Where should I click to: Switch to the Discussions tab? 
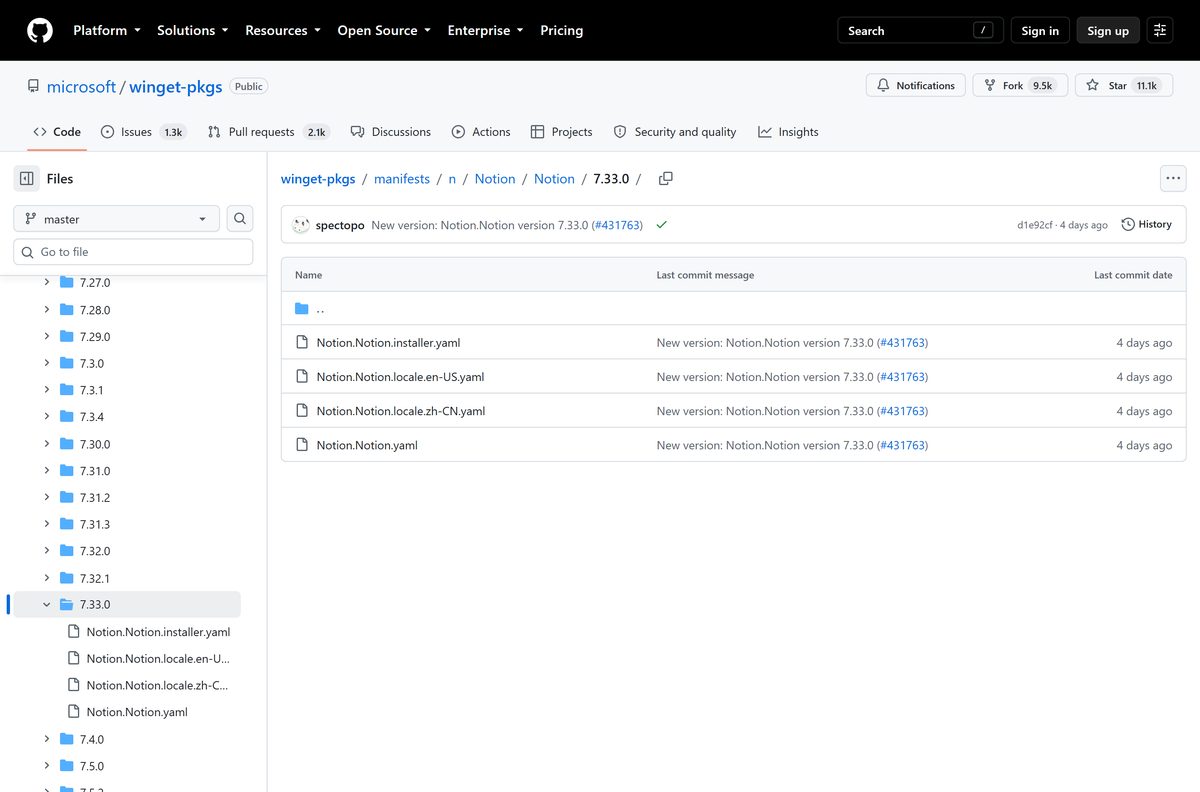pyautogui.click(x=391, y=132)
